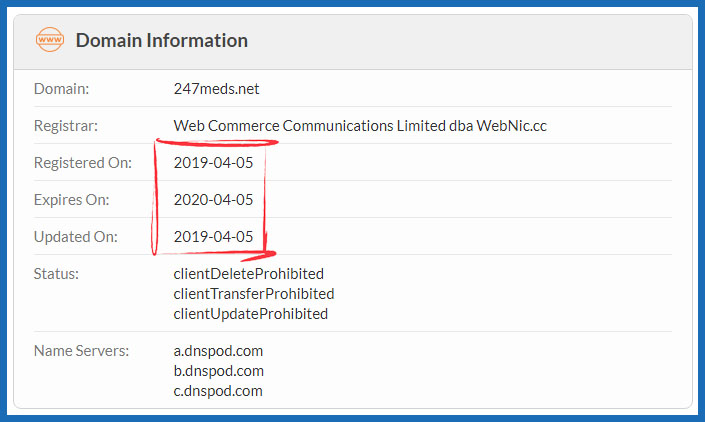This screenshot has height=422, width=705.
Task: Click the Registrar: field label
Action: (66, 126)
